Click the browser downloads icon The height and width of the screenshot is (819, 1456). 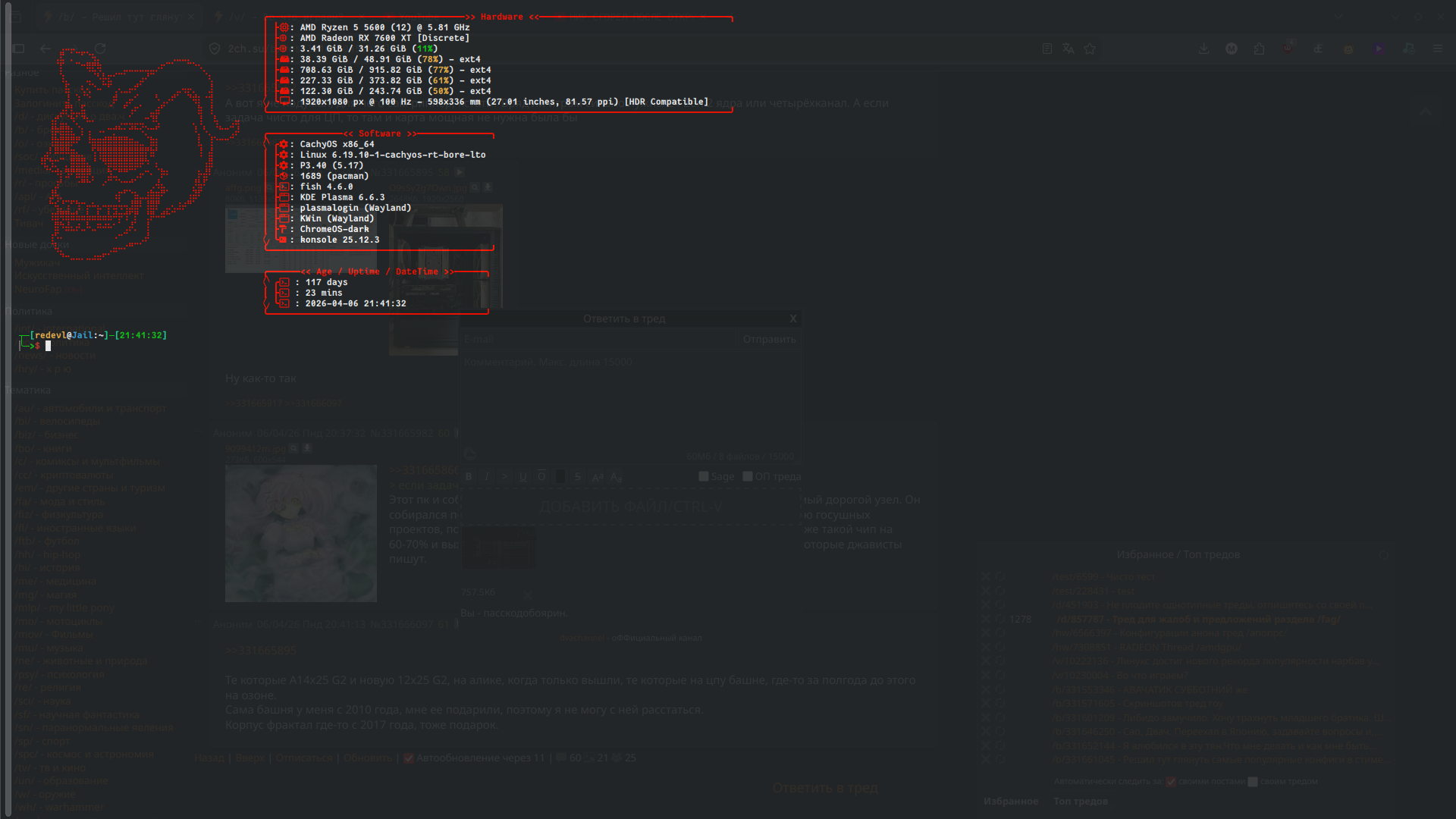(x=1203, y=49)
